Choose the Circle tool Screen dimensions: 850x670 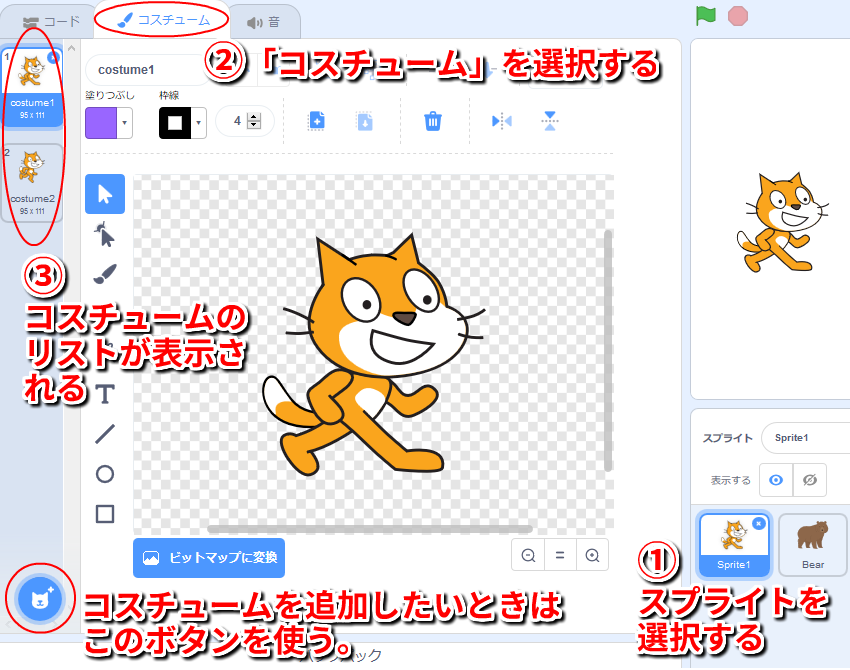click(x=105, y=474)
